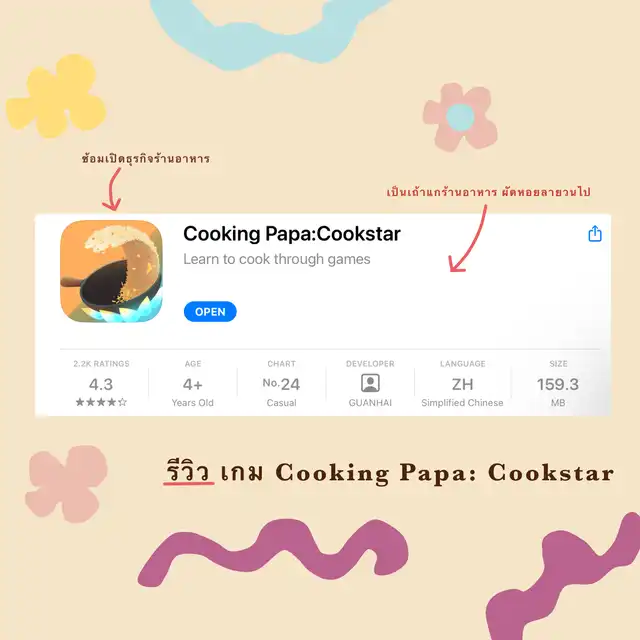View the 2.2K RATINGS score of 4.3
The width and height of the screenshot is (640, 640).
pyautogui.click(x=101, y=384)
